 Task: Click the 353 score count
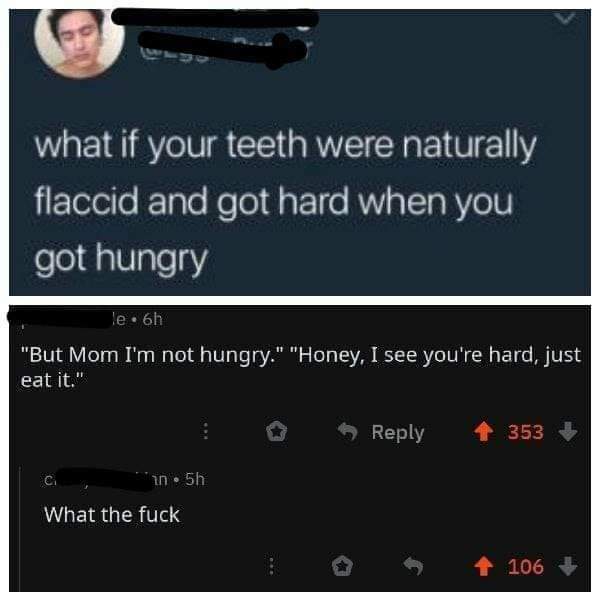526,432
